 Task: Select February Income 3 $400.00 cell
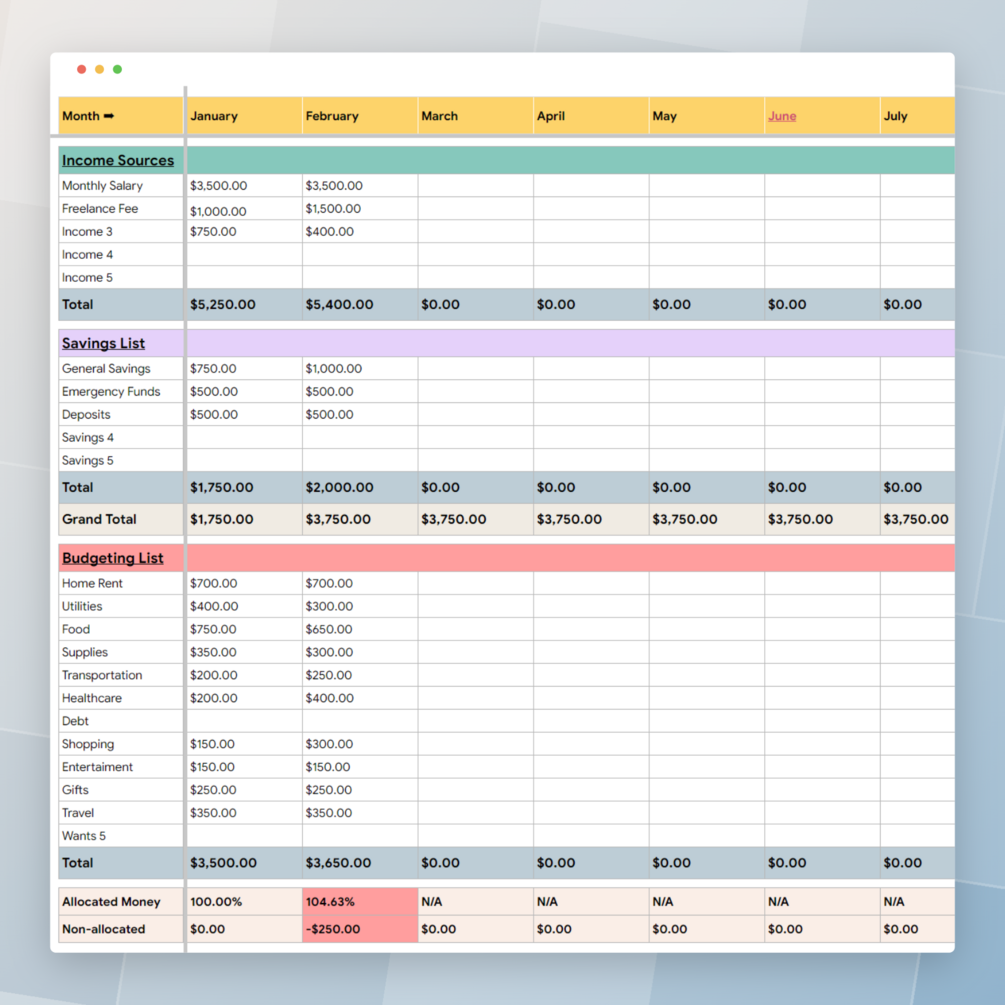360,231
